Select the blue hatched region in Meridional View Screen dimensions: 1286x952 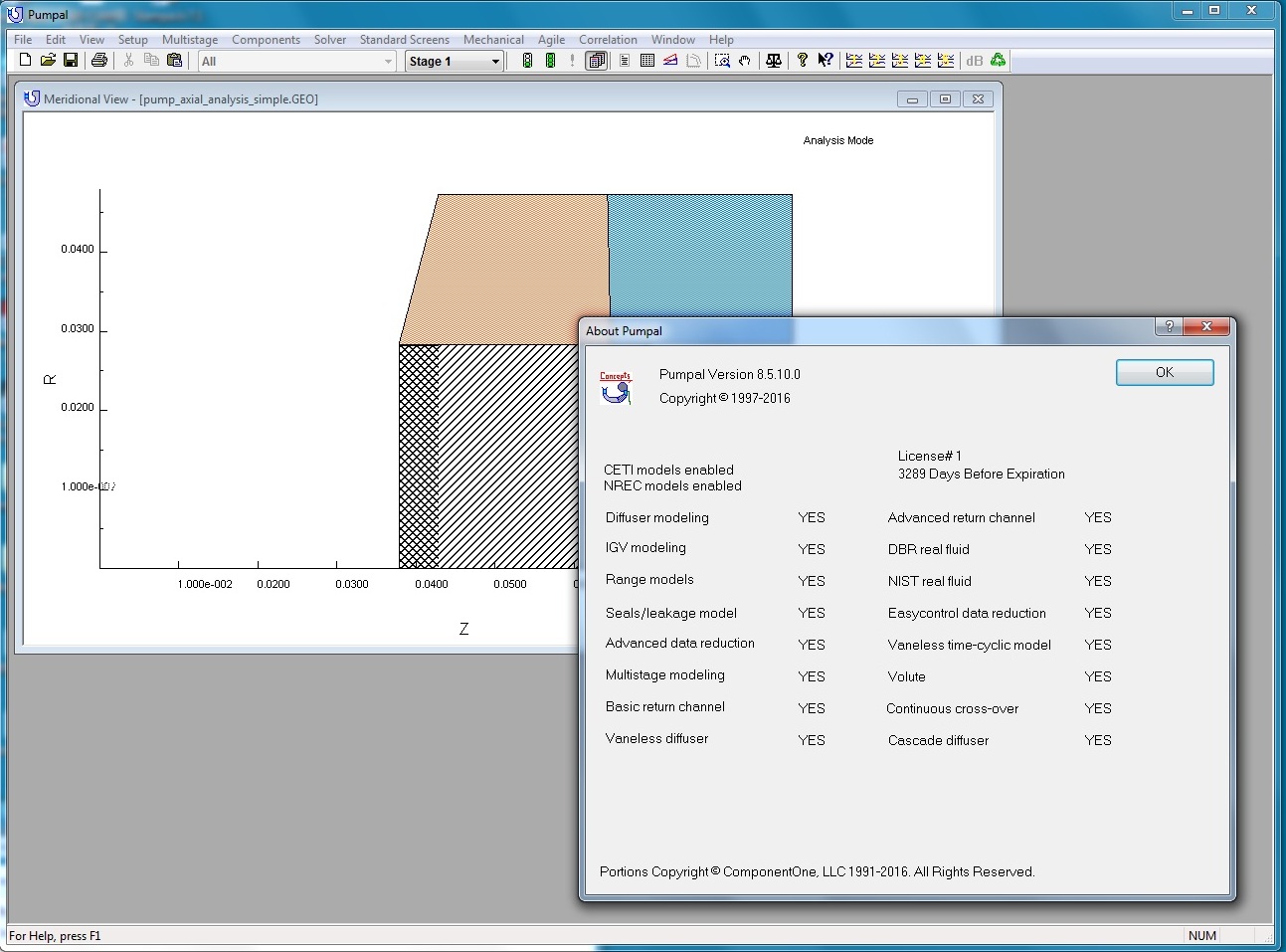click(699, 254)
